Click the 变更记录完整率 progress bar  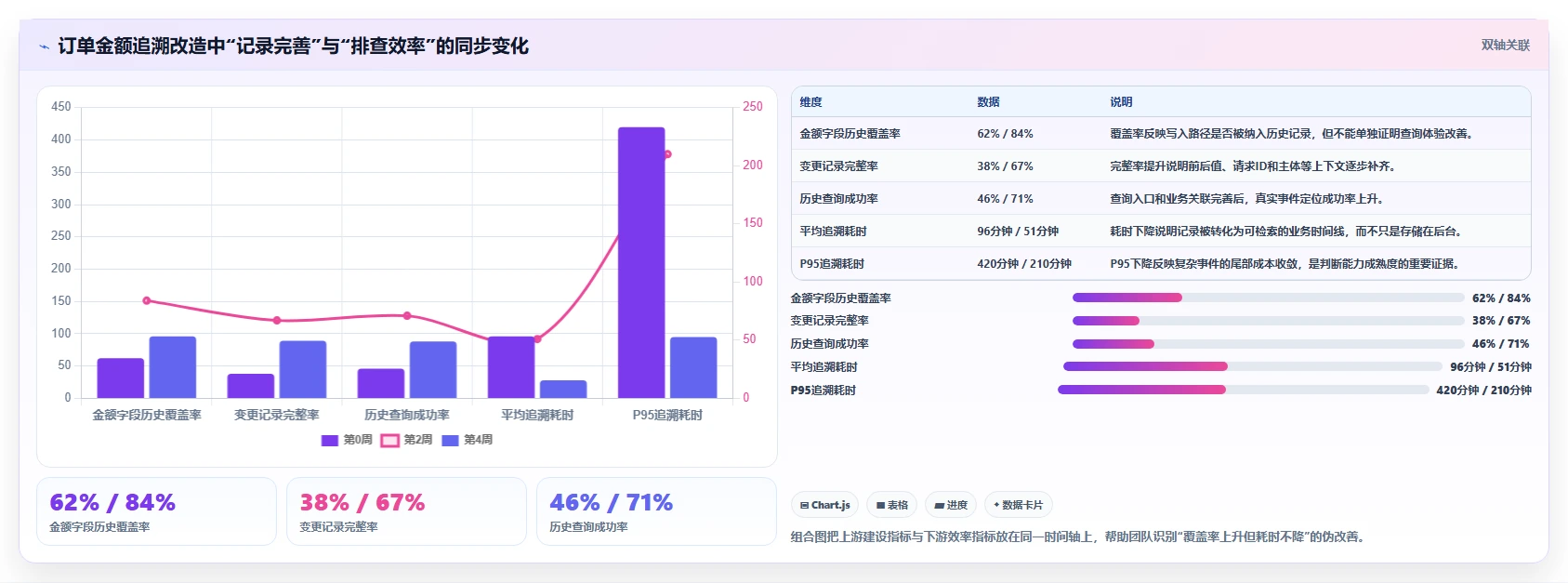(1269, 321)
